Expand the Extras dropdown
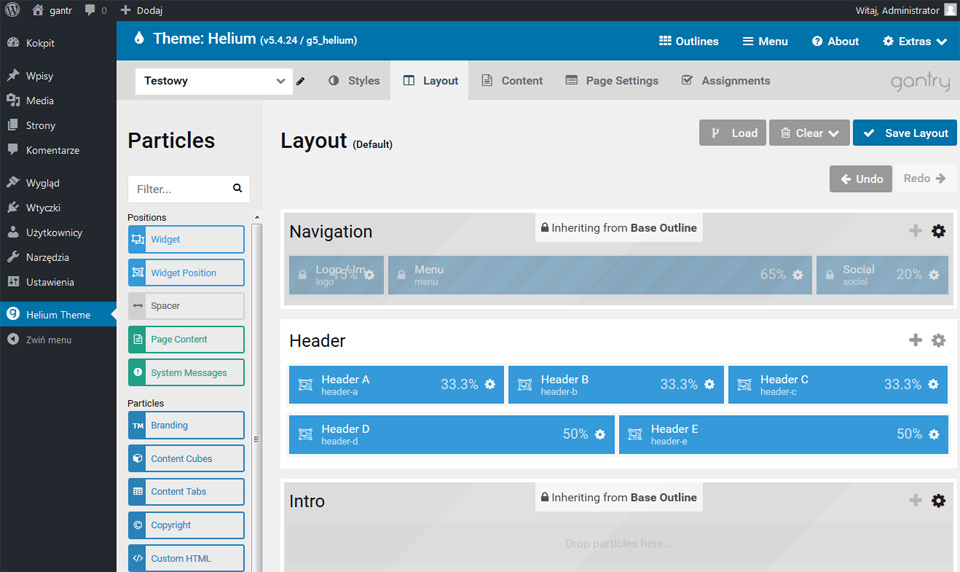Image resolution: width=960 pixels, height=572 pixels. [x=915, y=41]
